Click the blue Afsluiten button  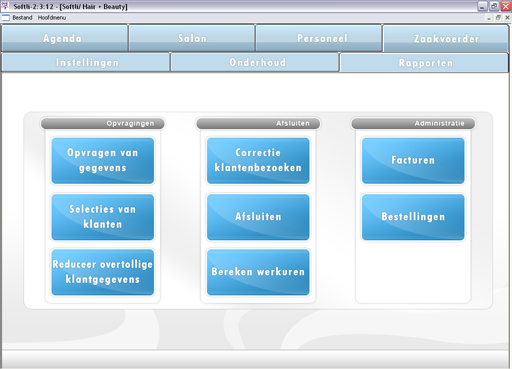[x=258, y=217]
